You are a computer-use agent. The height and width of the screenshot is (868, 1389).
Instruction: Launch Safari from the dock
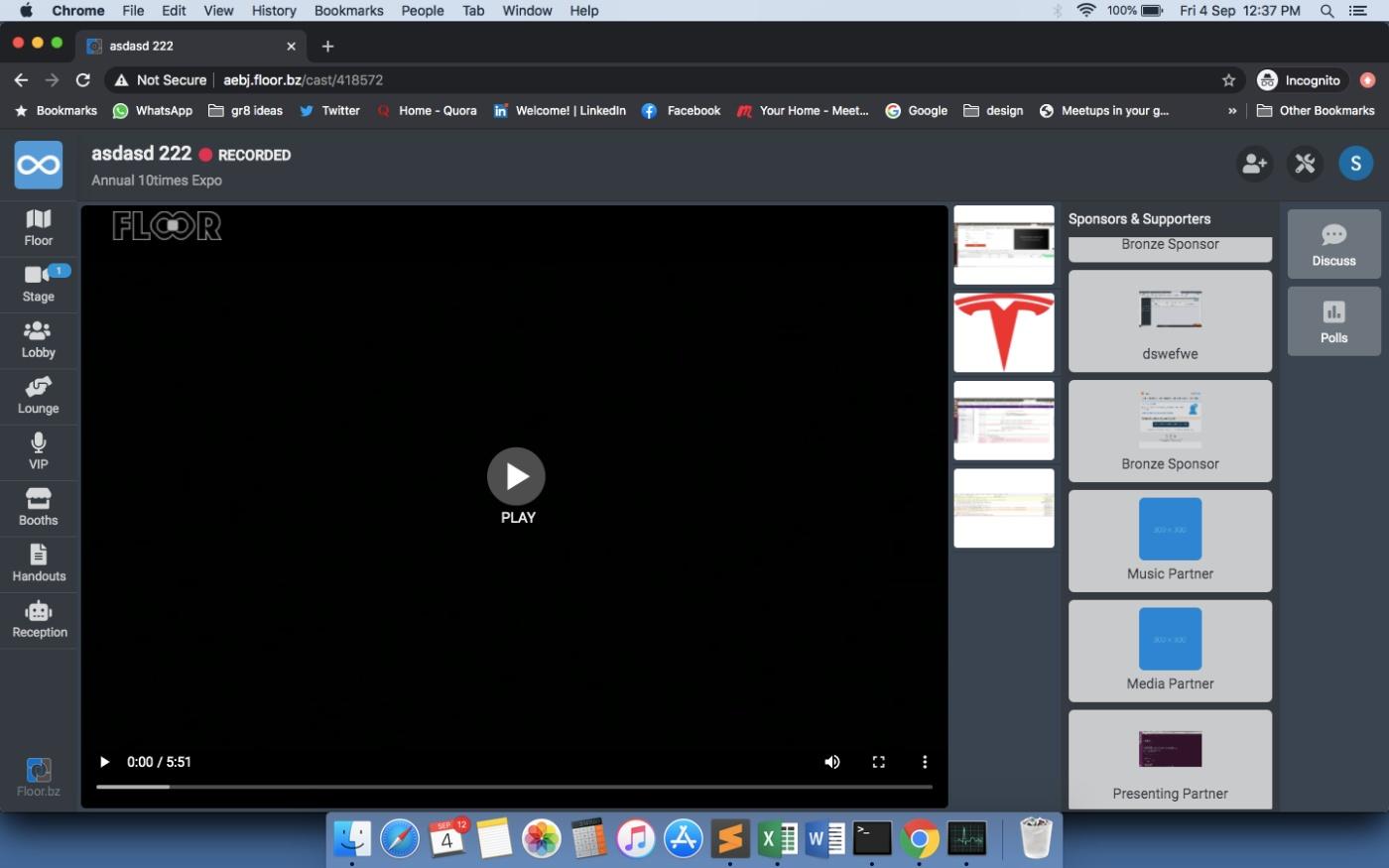click(x=400, y=839)
